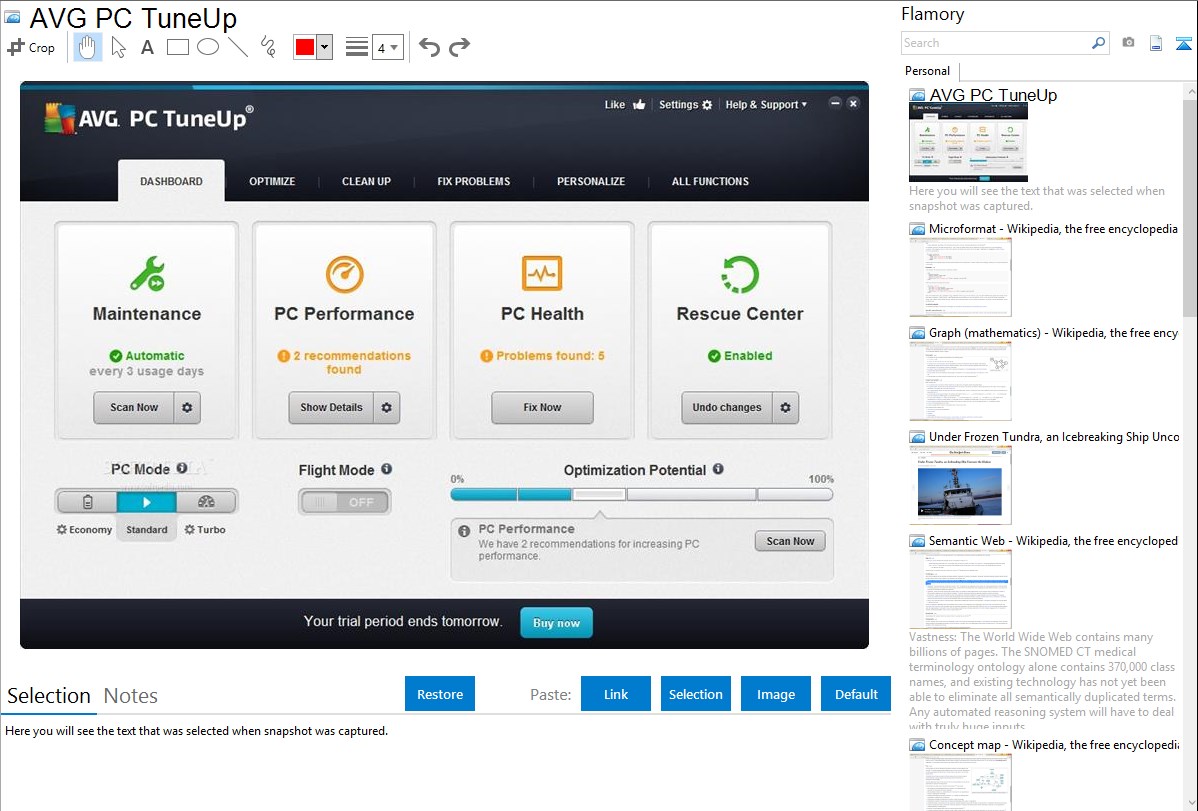
Task: Switch PC Mode to Turbo gauge button
Action: pos(206,502)
